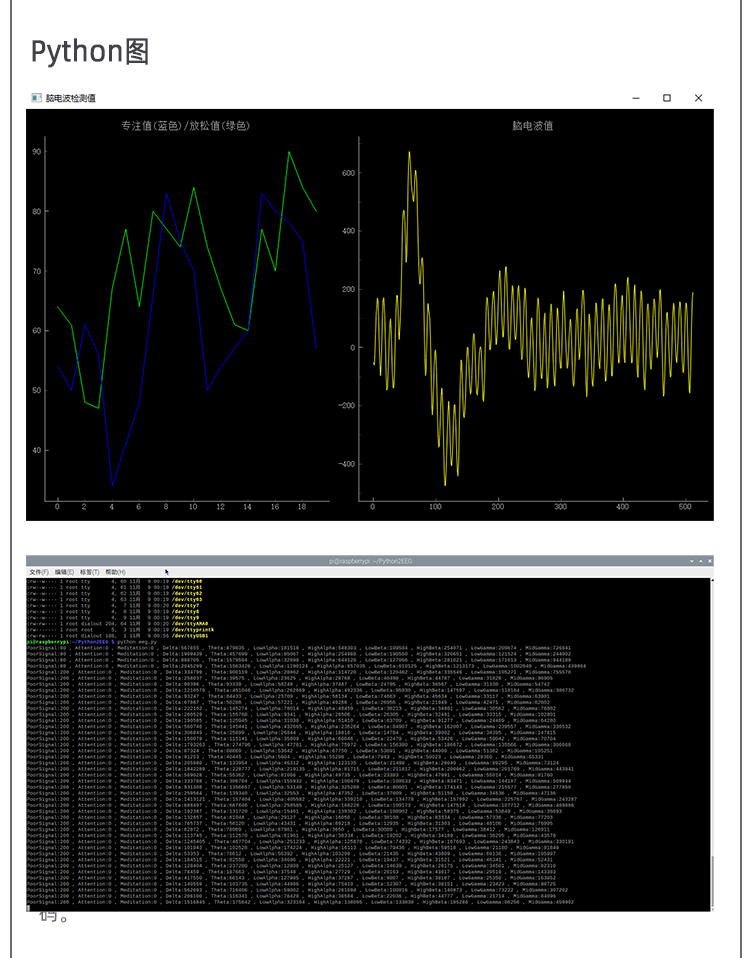Image resolution: width=750 pixels, height=958 pixels.
Task: Click the yellow brainwave trough near -400
Action: point(445,484)
